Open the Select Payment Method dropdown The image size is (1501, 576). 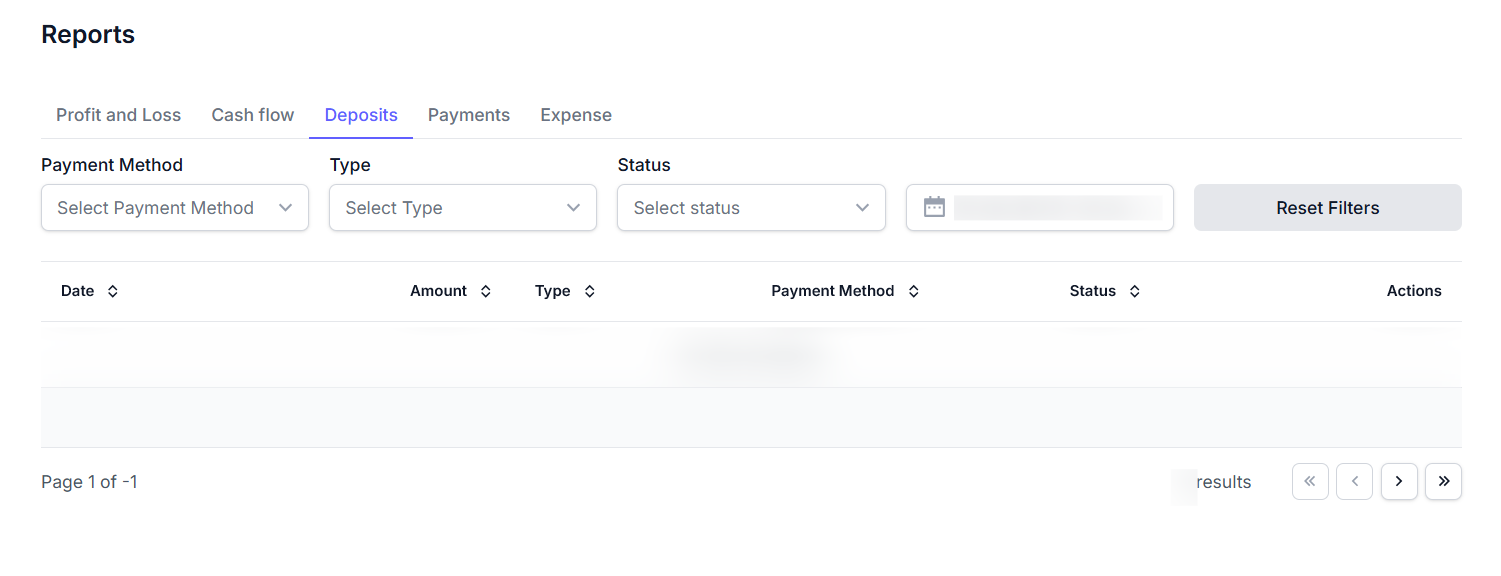175,208
